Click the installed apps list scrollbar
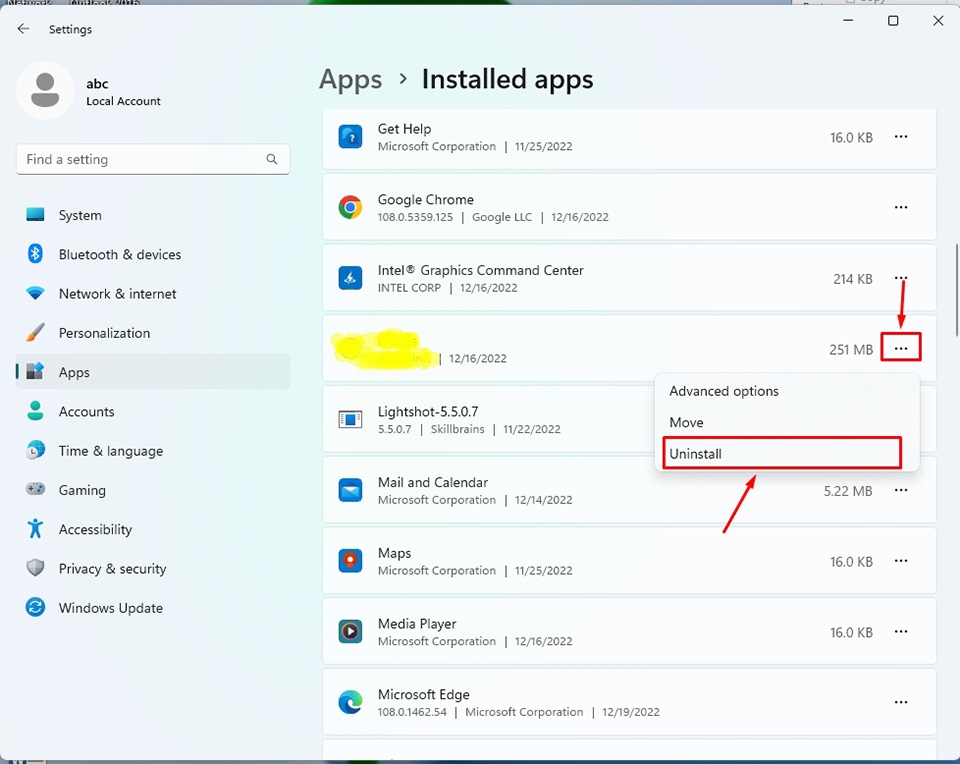This screenshot has width=960, height=764. tap(956, 290)
